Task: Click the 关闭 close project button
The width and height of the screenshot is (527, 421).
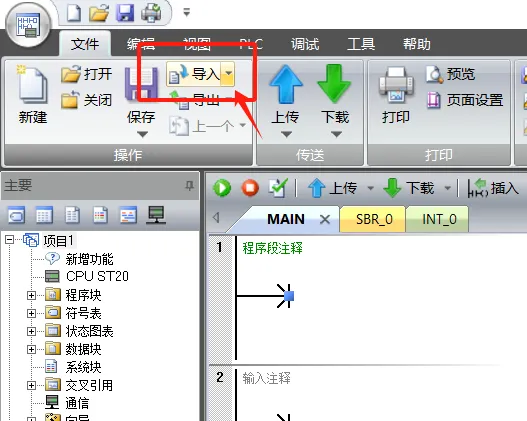Action: [87, 100]
